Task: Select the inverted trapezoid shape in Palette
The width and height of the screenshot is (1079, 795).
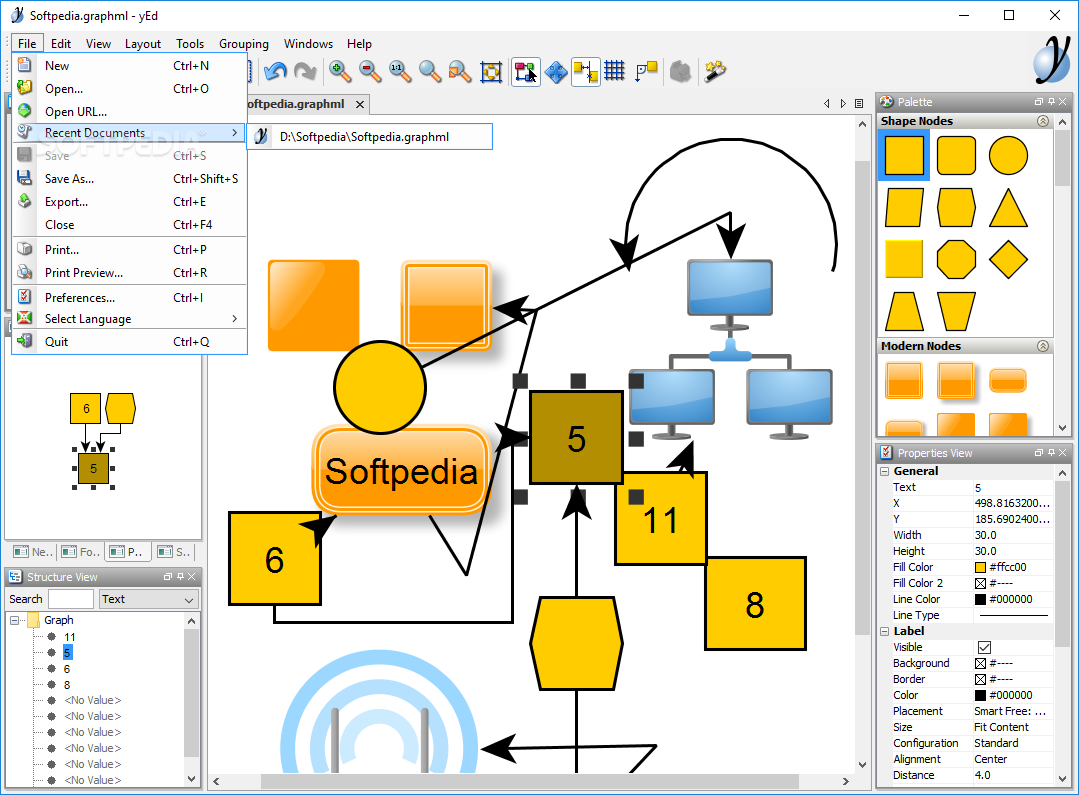Action: coord(956,311)
